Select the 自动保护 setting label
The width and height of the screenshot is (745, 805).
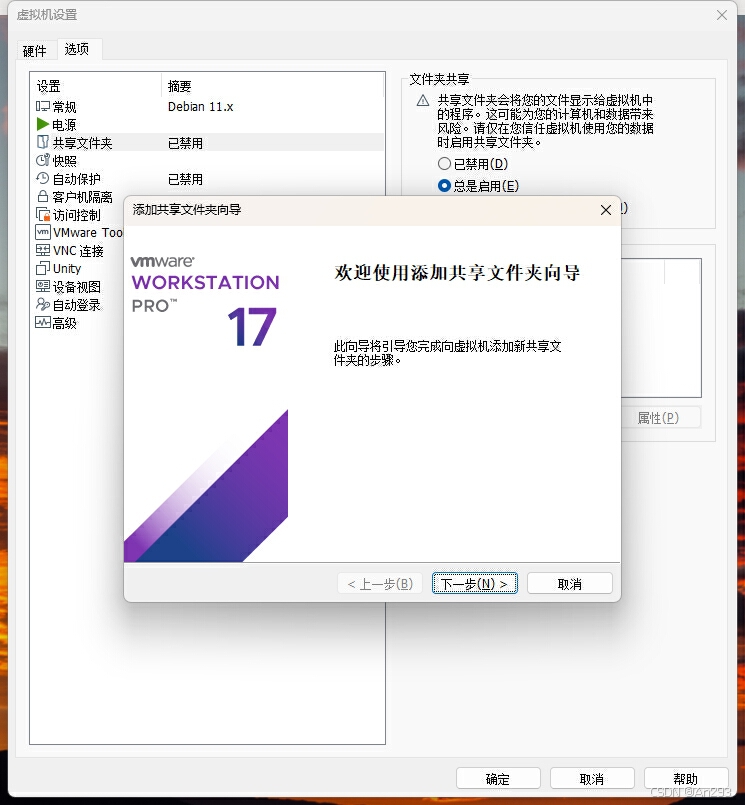tap(77, 179)
